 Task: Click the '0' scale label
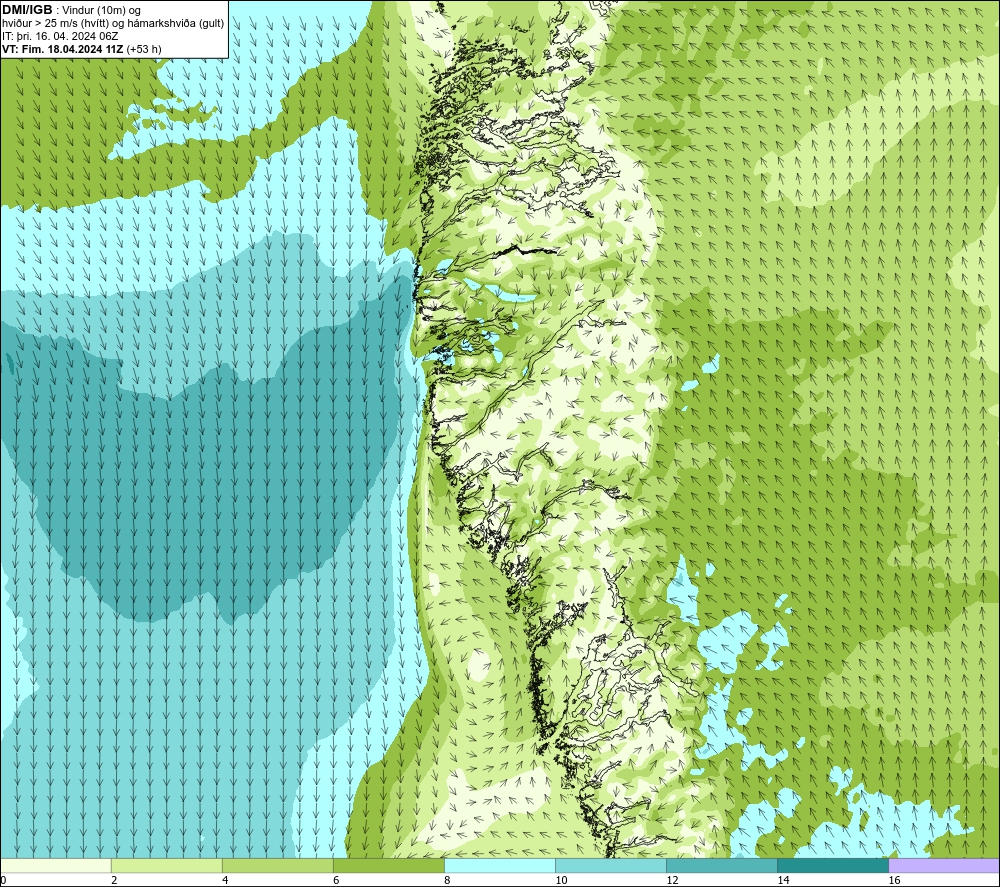3,880
